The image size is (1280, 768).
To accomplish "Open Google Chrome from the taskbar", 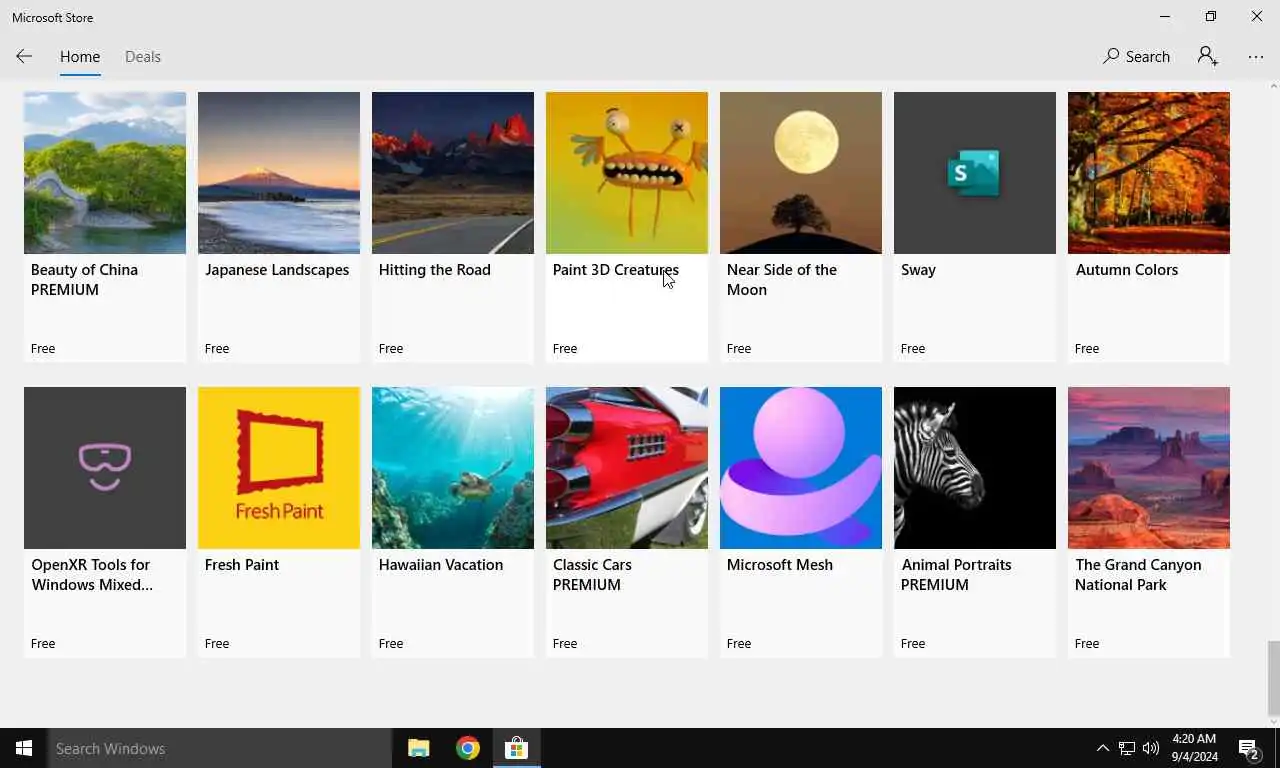I will pos(468,748).
